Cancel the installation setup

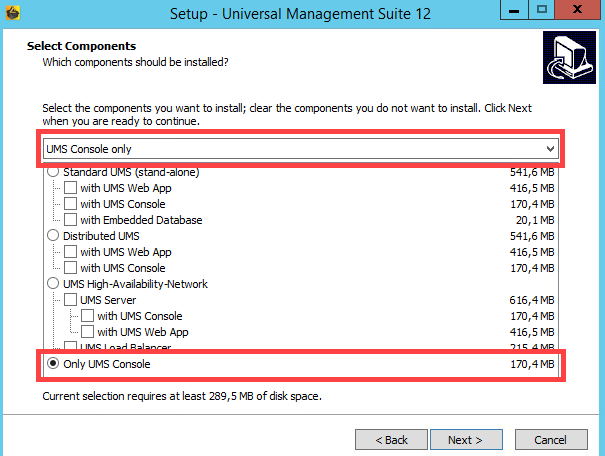[x=550, y=440]
